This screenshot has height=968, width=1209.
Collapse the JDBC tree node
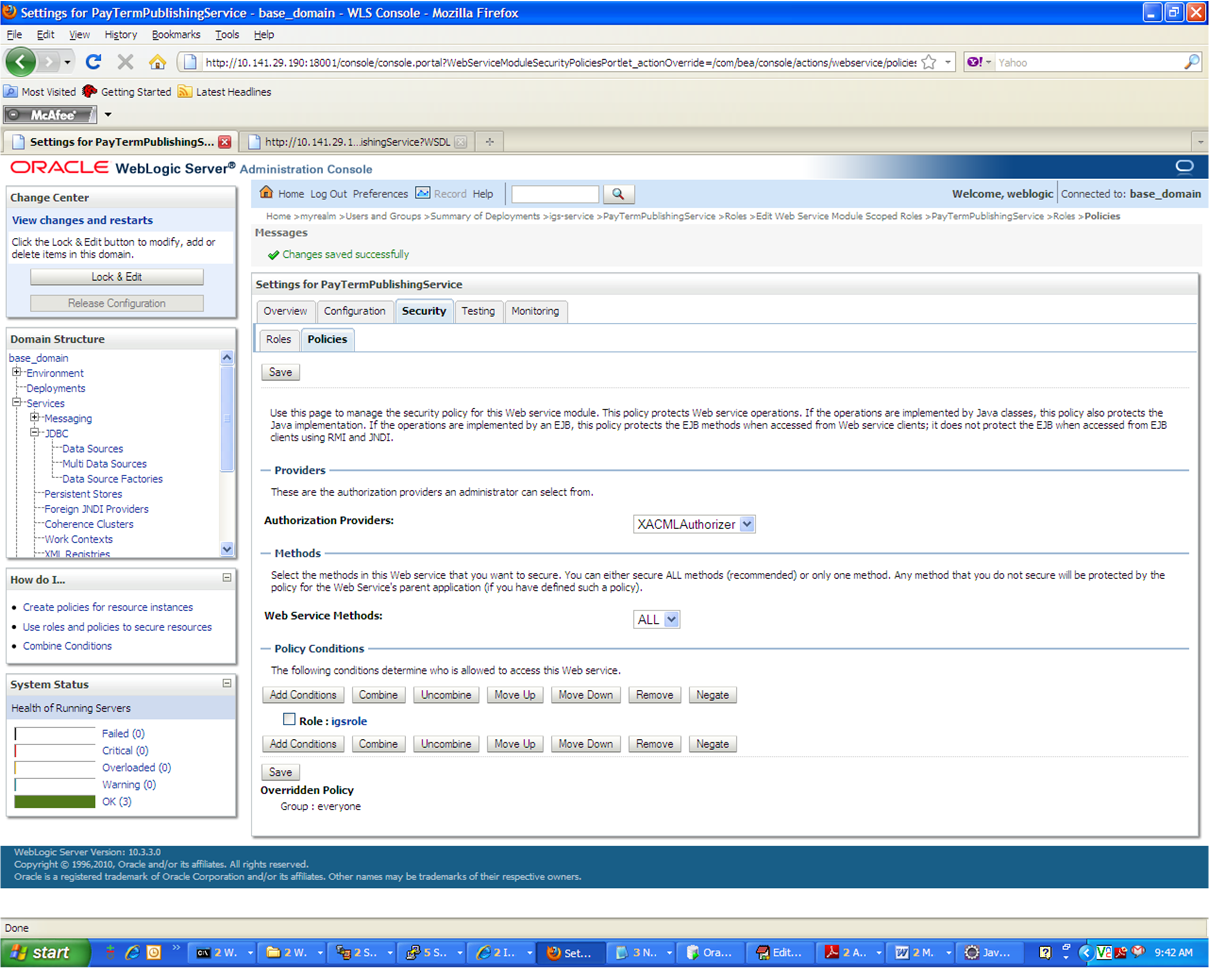[35, 433]
